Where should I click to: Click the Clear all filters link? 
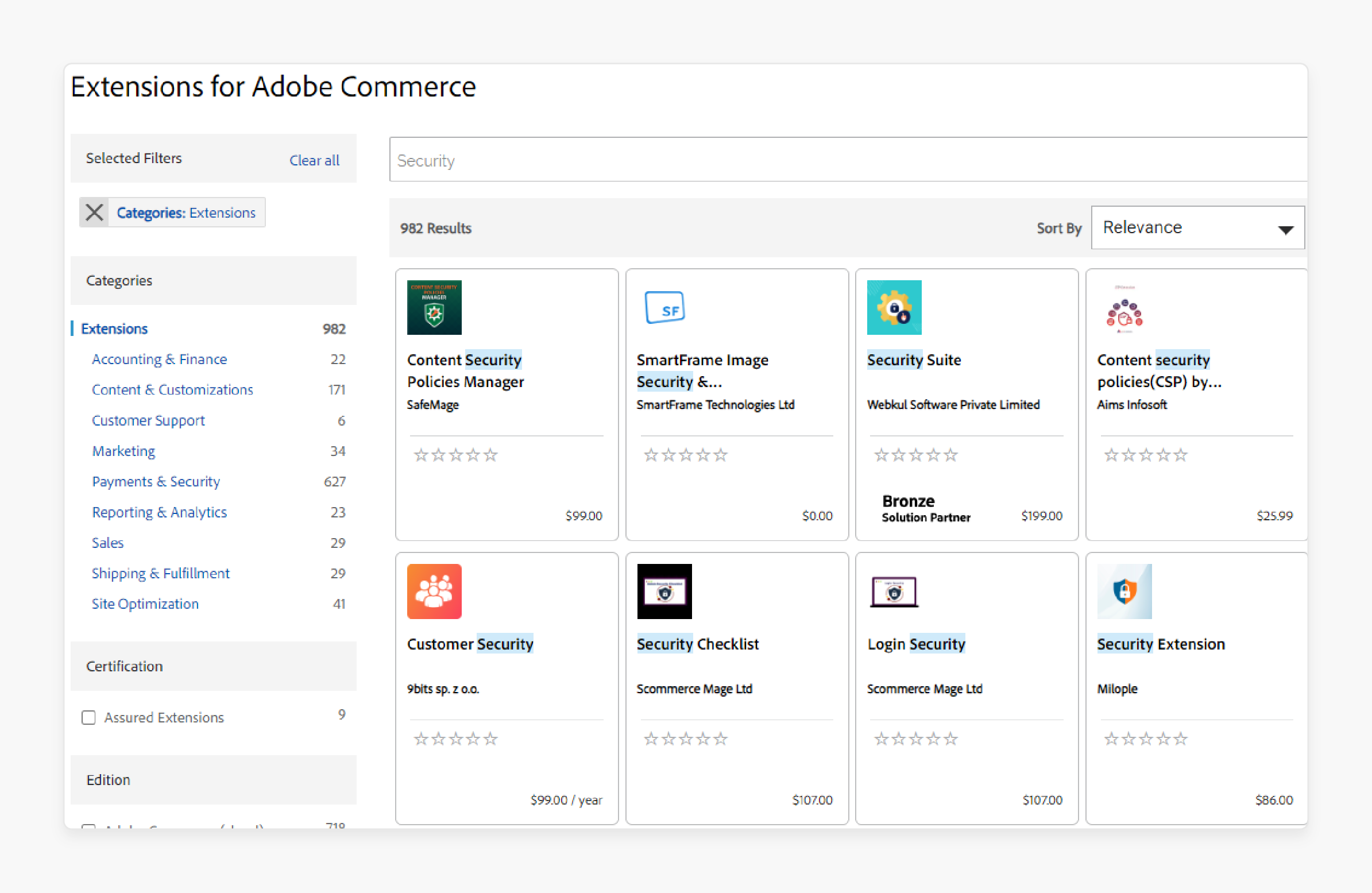tap(314, 160)
